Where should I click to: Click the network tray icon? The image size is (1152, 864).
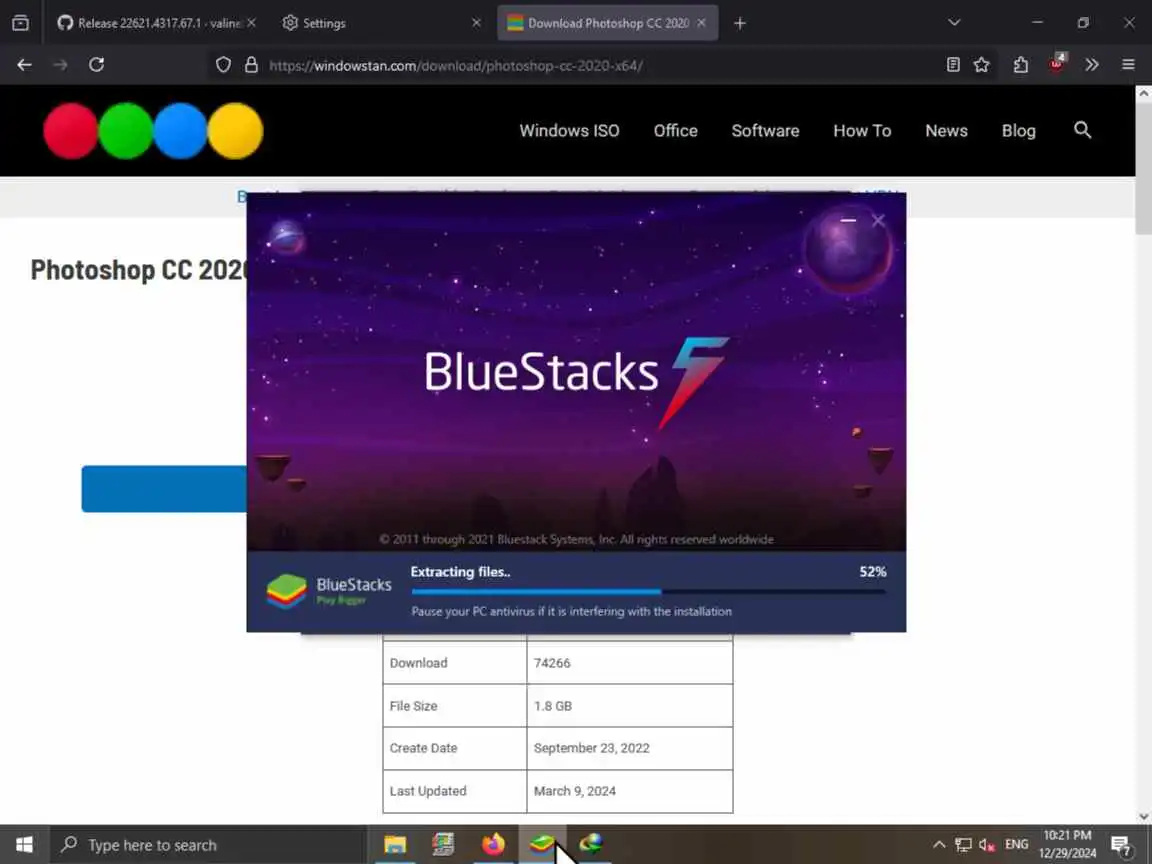[962, 845]
